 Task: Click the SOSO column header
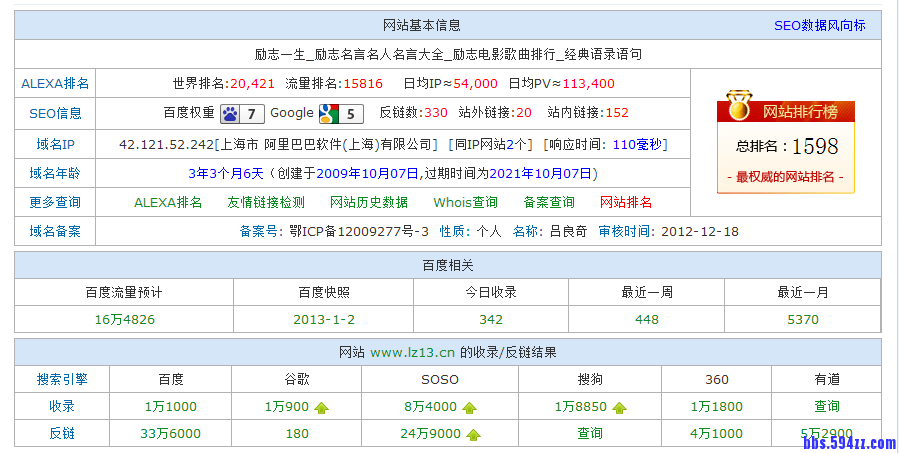coord(440,380)
